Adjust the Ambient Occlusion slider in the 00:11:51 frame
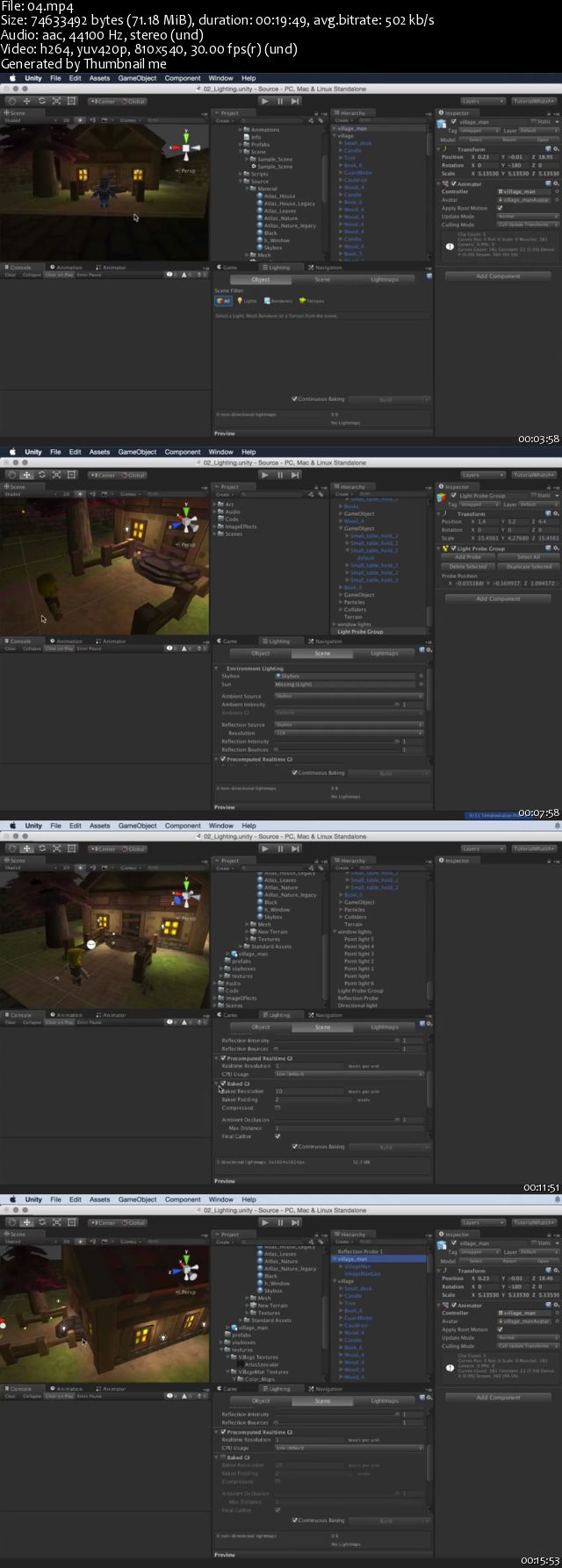Screen dimensions: 562x1568 pos(336,1120)
